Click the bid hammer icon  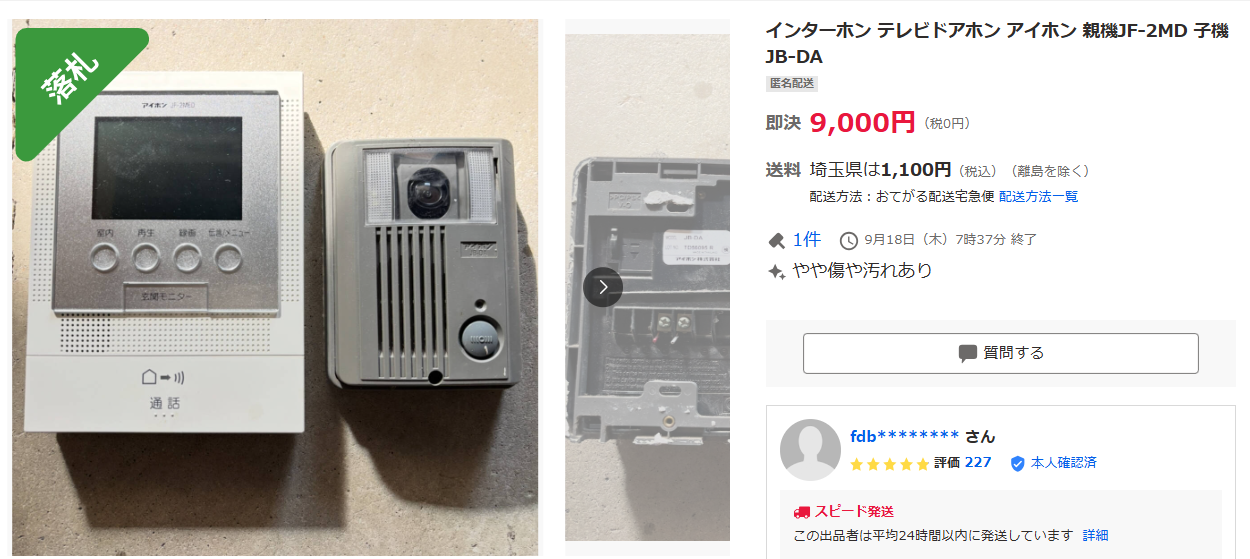coord(776,240)
